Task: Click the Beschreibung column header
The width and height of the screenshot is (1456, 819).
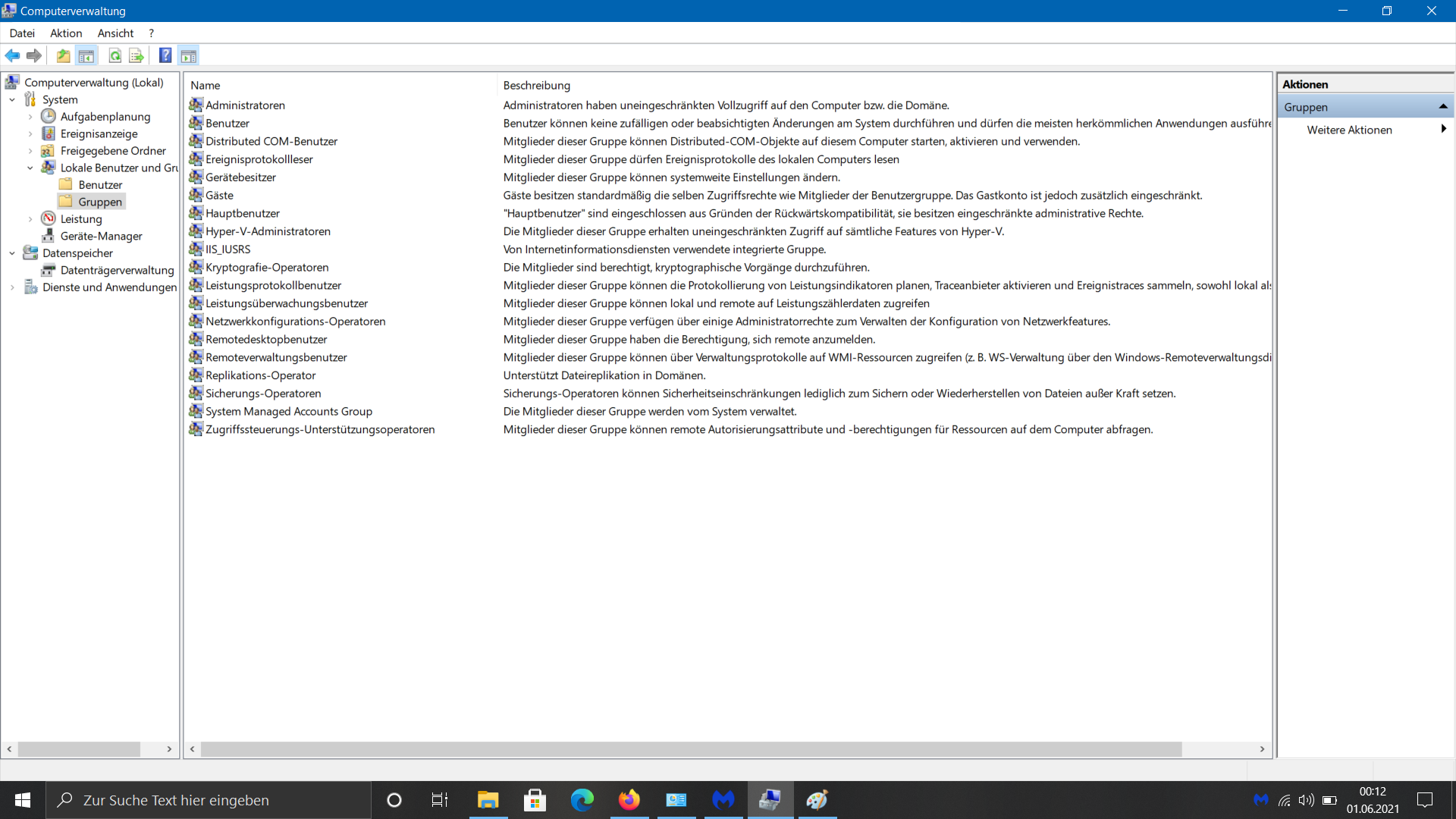Action: pyautogui.click(x=536, y=86)
